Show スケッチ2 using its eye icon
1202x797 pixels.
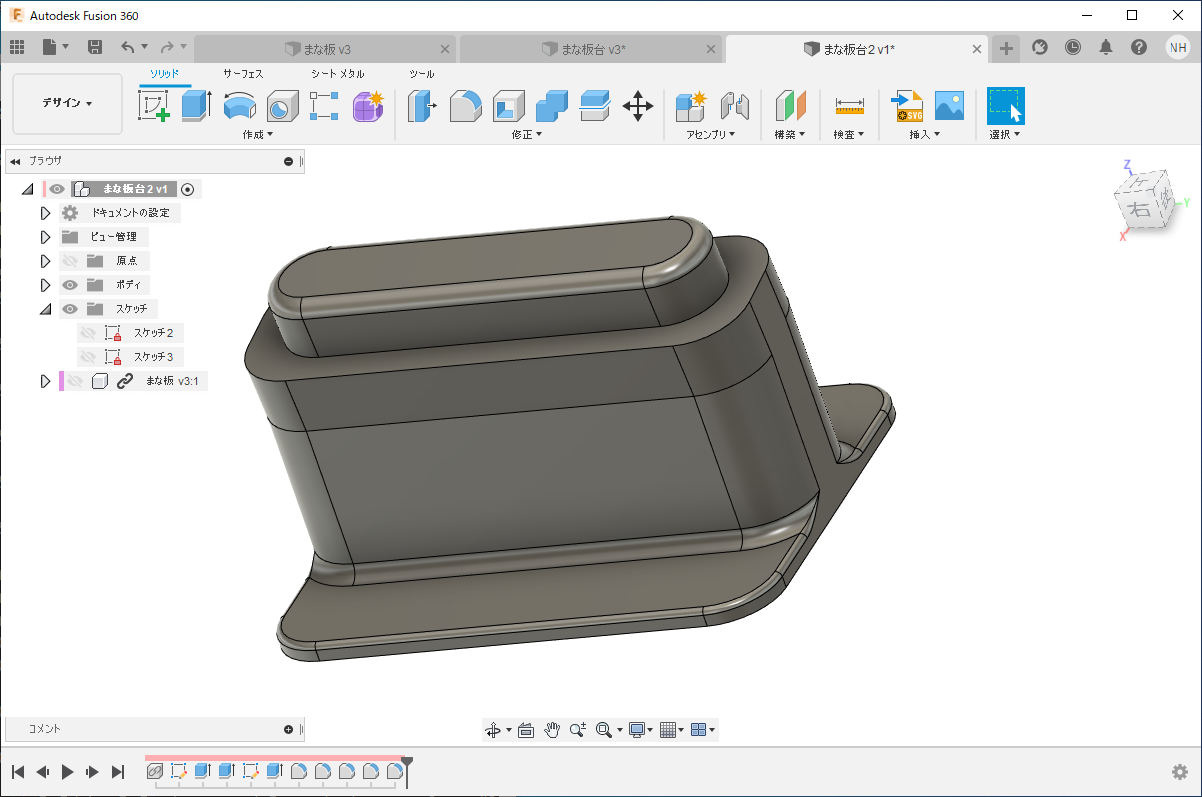coord(88,333)
